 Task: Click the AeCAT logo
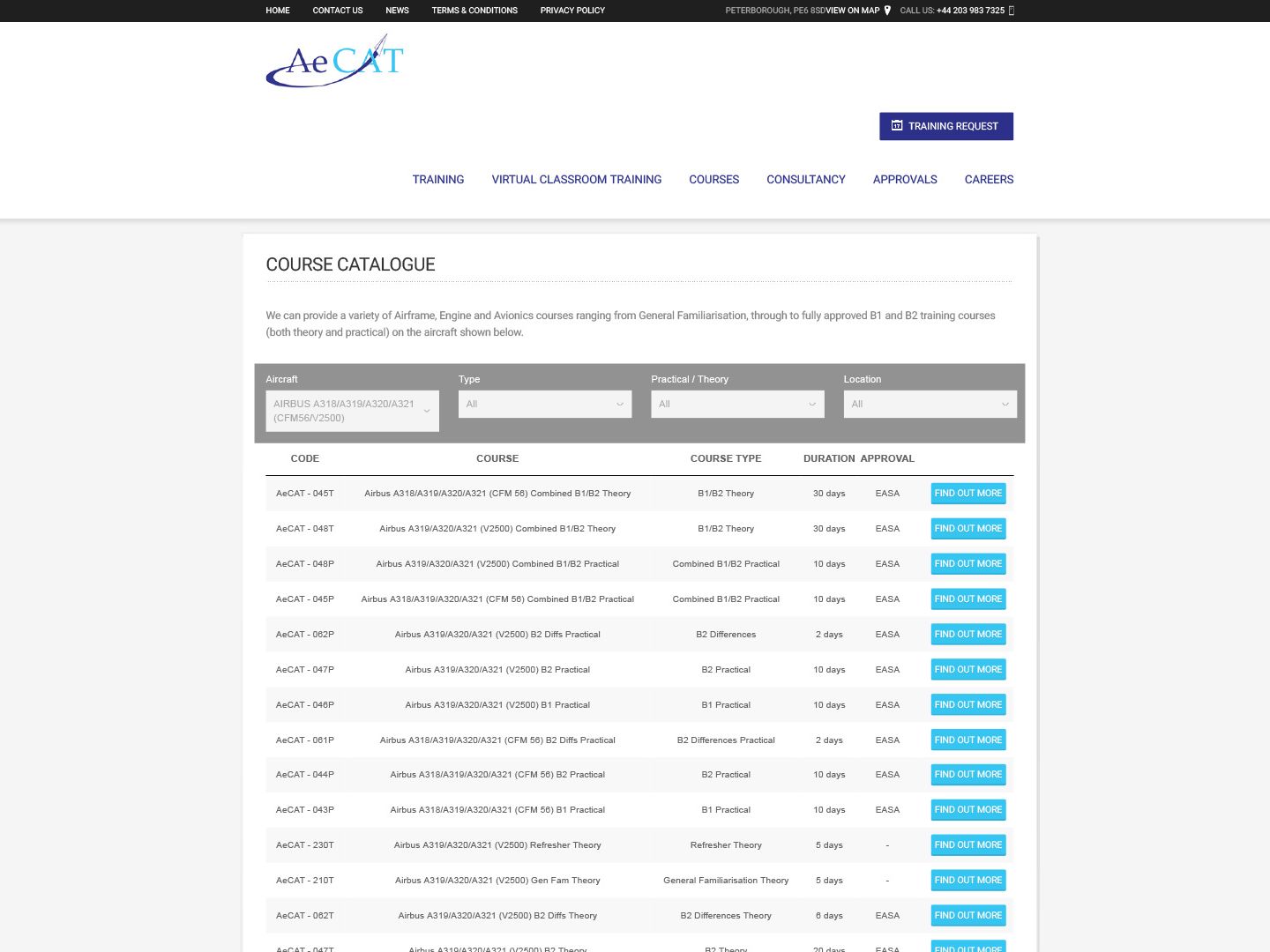(x=334, y=61)
